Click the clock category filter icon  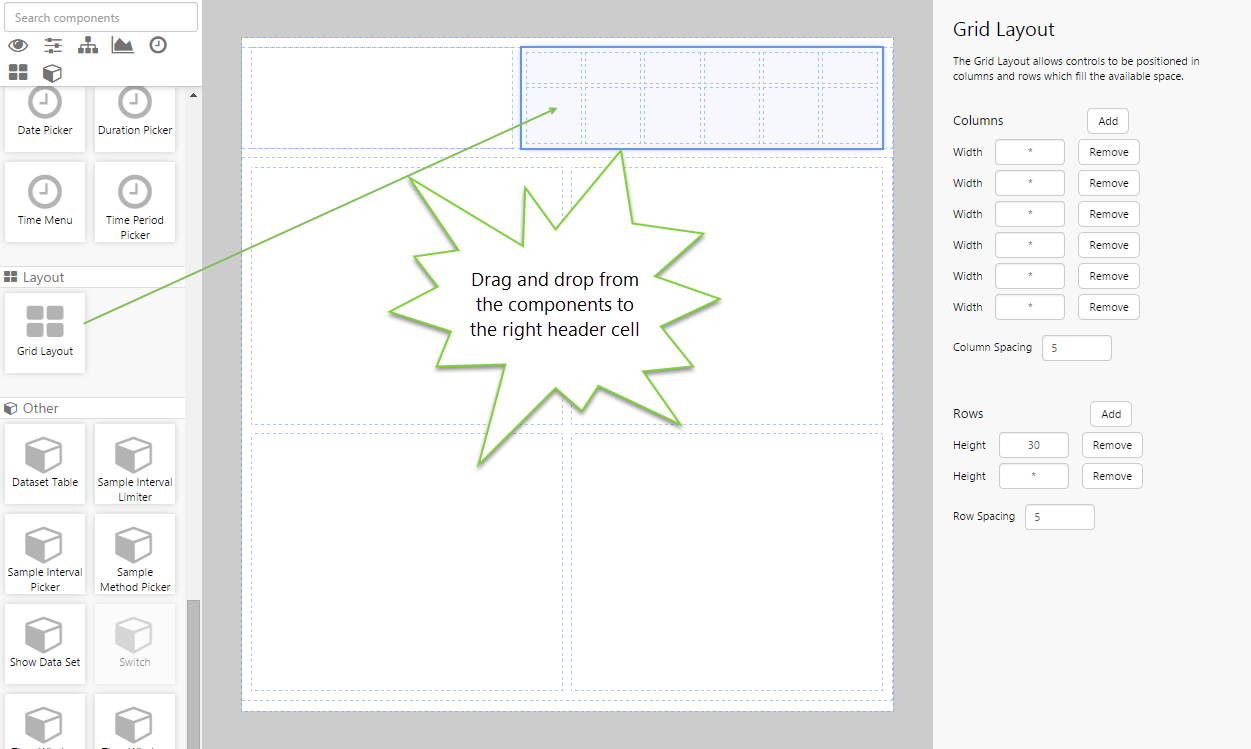pyautogui.click(x=158, y=45)
